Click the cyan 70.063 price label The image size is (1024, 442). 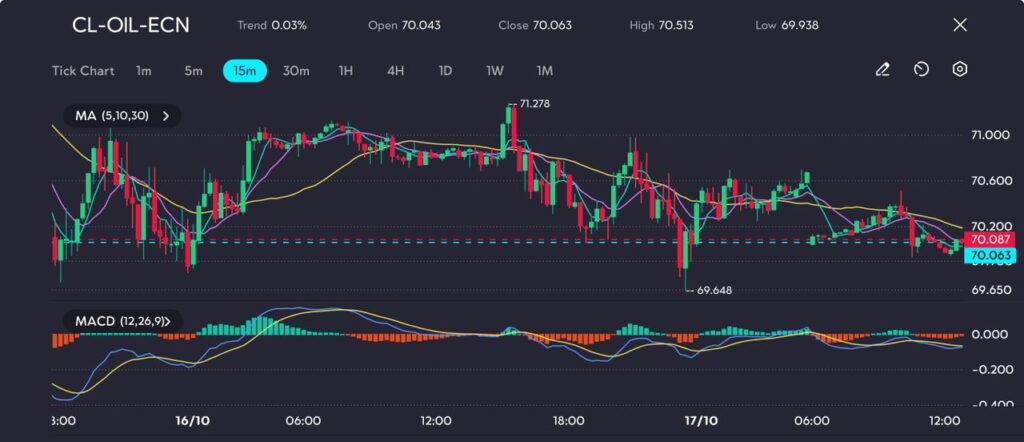988,256
